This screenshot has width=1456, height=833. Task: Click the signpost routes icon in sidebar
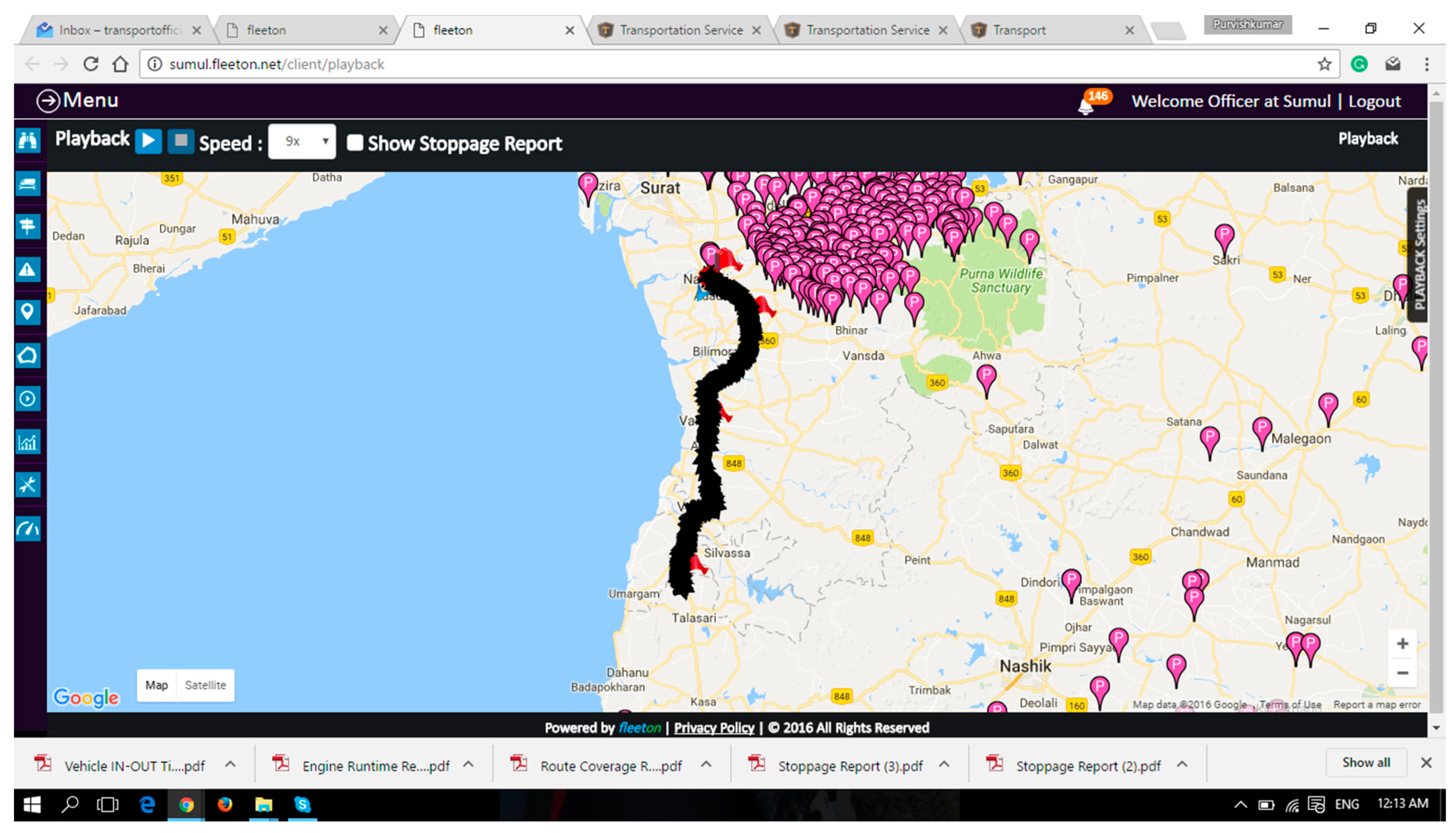click(28, 226)
